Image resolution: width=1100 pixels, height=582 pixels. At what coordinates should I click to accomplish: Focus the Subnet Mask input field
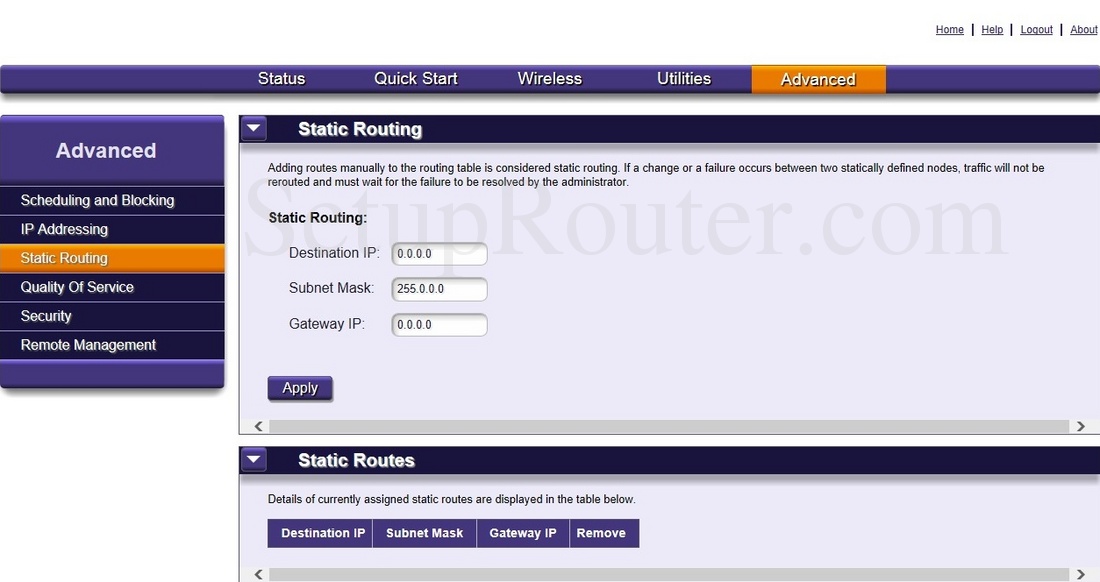tap(439, 289)
